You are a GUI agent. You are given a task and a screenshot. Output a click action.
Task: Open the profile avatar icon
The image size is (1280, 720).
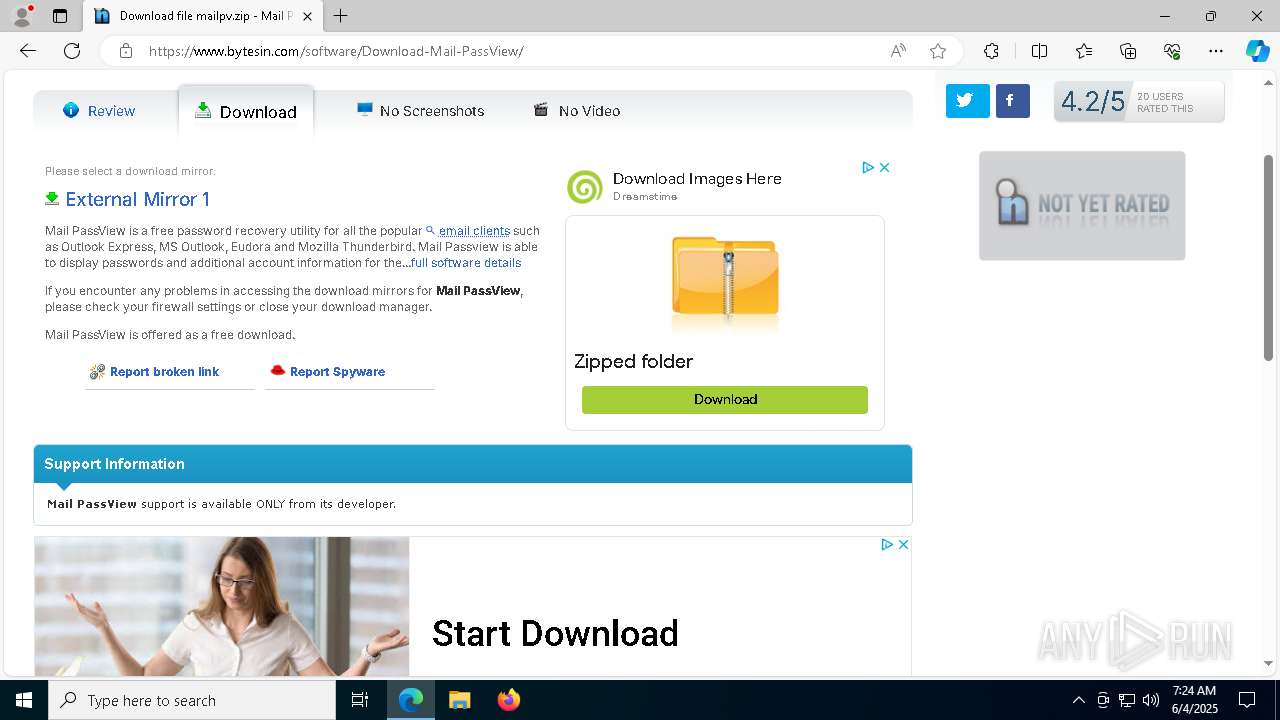pos(22,16)
